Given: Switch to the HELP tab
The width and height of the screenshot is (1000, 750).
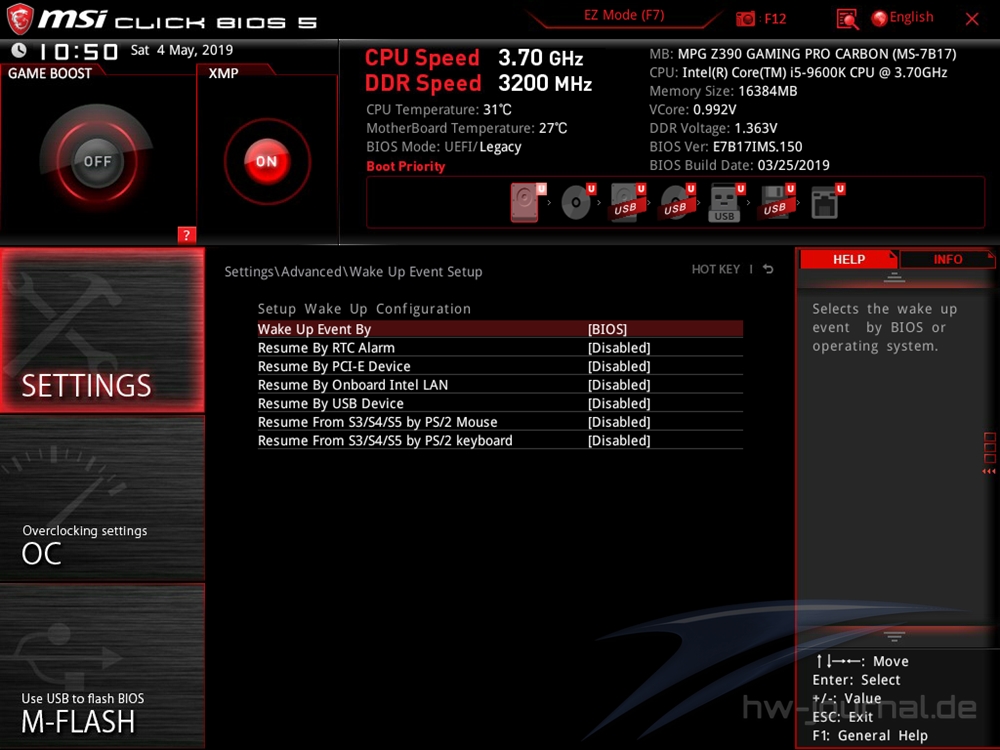Looking at the screenshot, I should click(x=848, y=260).
